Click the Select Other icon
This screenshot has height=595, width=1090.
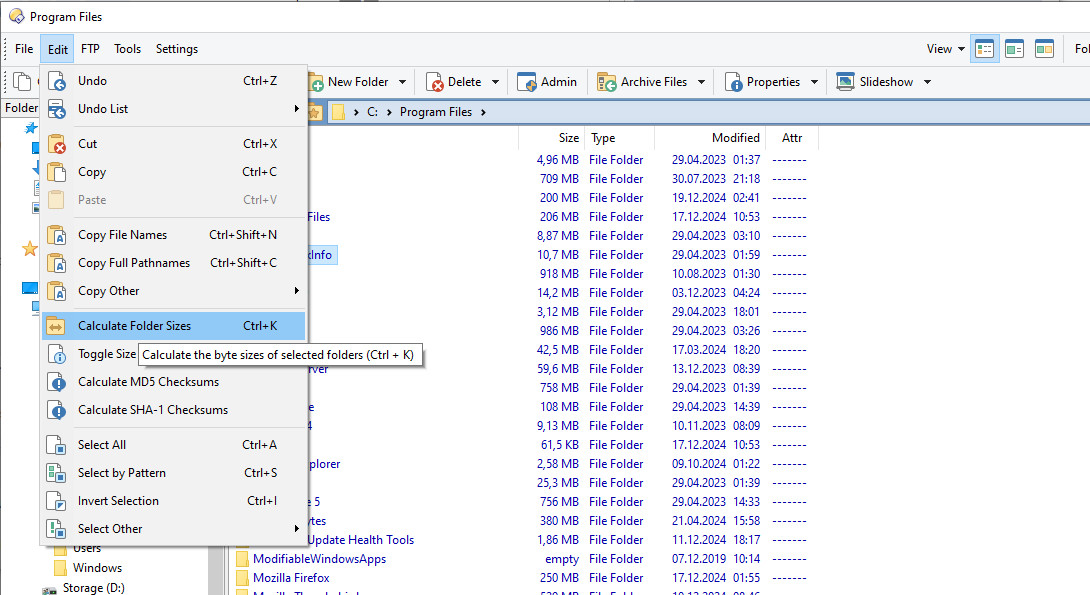(x=57, y=529)
